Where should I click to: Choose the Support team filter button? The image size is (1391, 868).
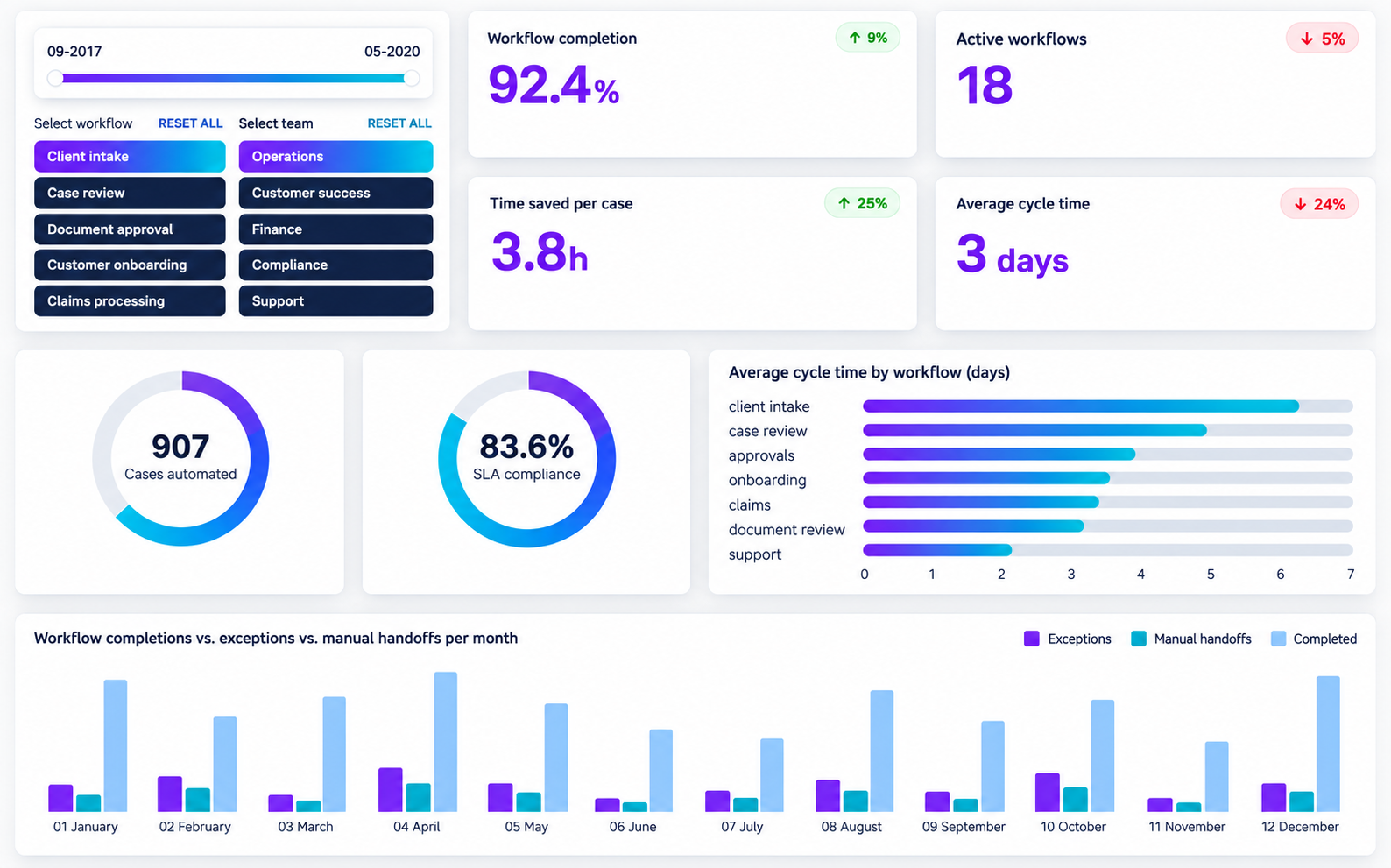click(x=335, y=300)
